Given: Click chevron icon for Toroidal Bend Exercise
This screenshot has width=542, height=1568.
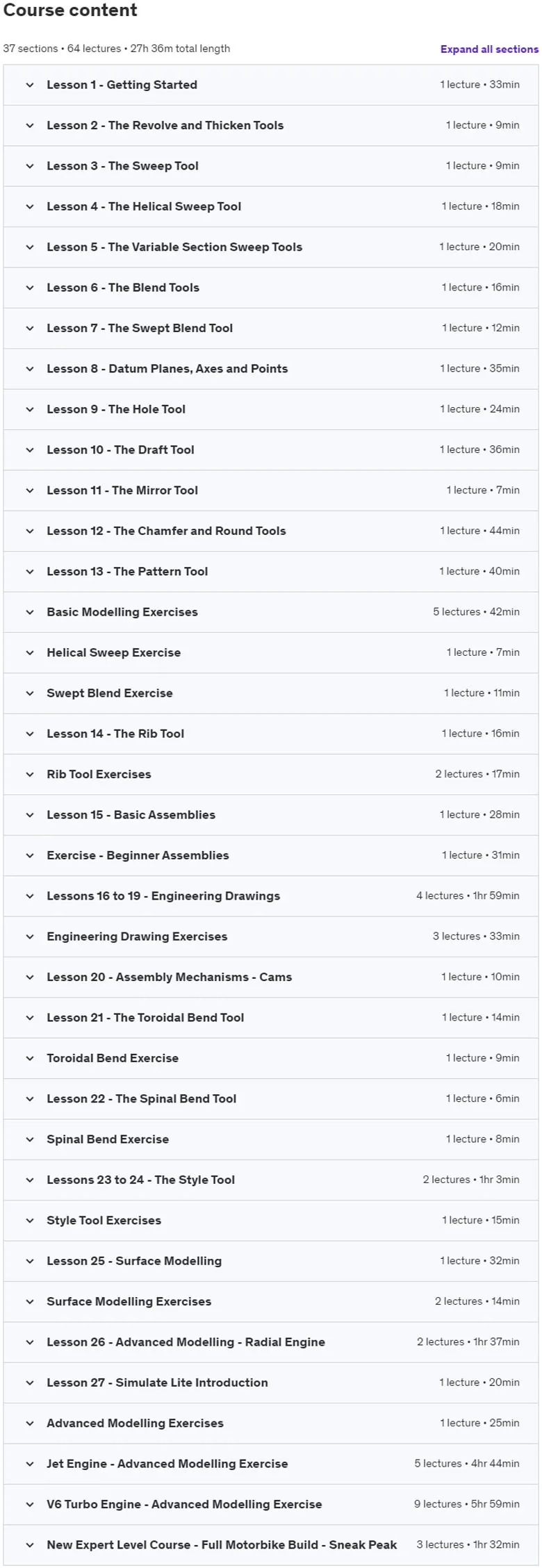Looking at the screenshot, I should pyautogui.click(x=30, y=1058).
